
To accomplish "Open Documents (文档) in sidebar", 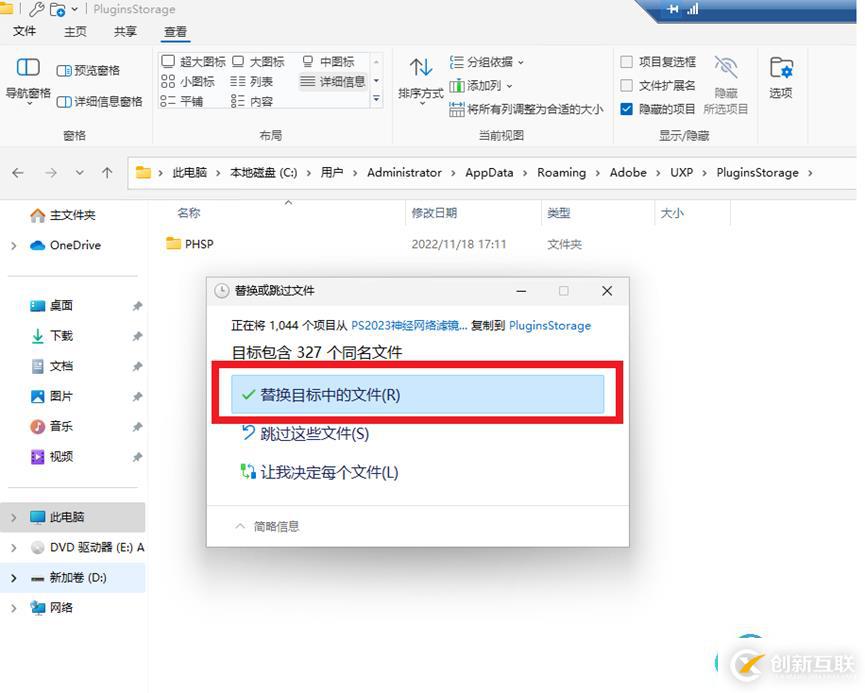I will [51, 366].
